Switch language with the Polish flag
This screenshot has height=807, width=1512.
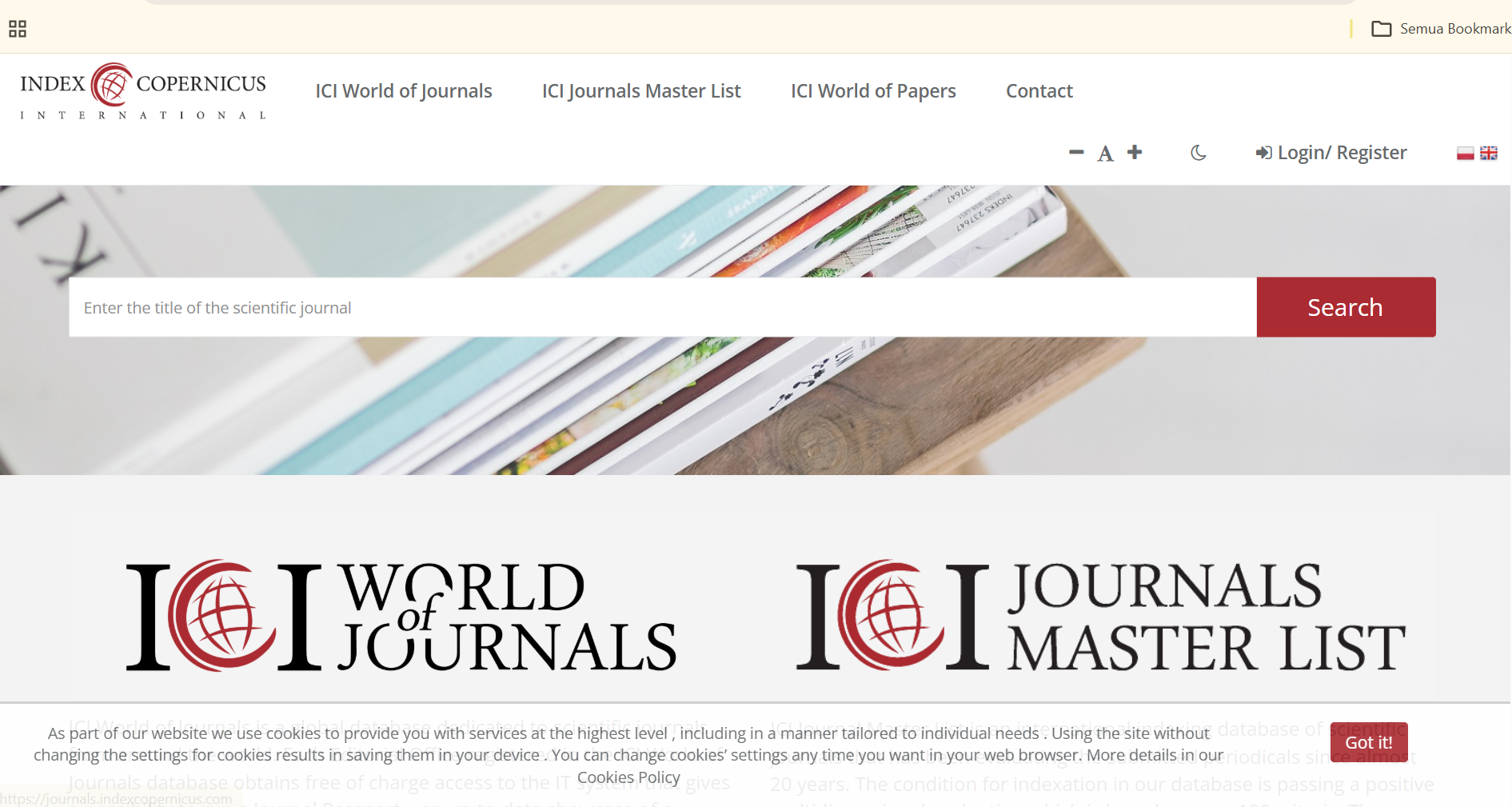click(x=1465, y=153)
